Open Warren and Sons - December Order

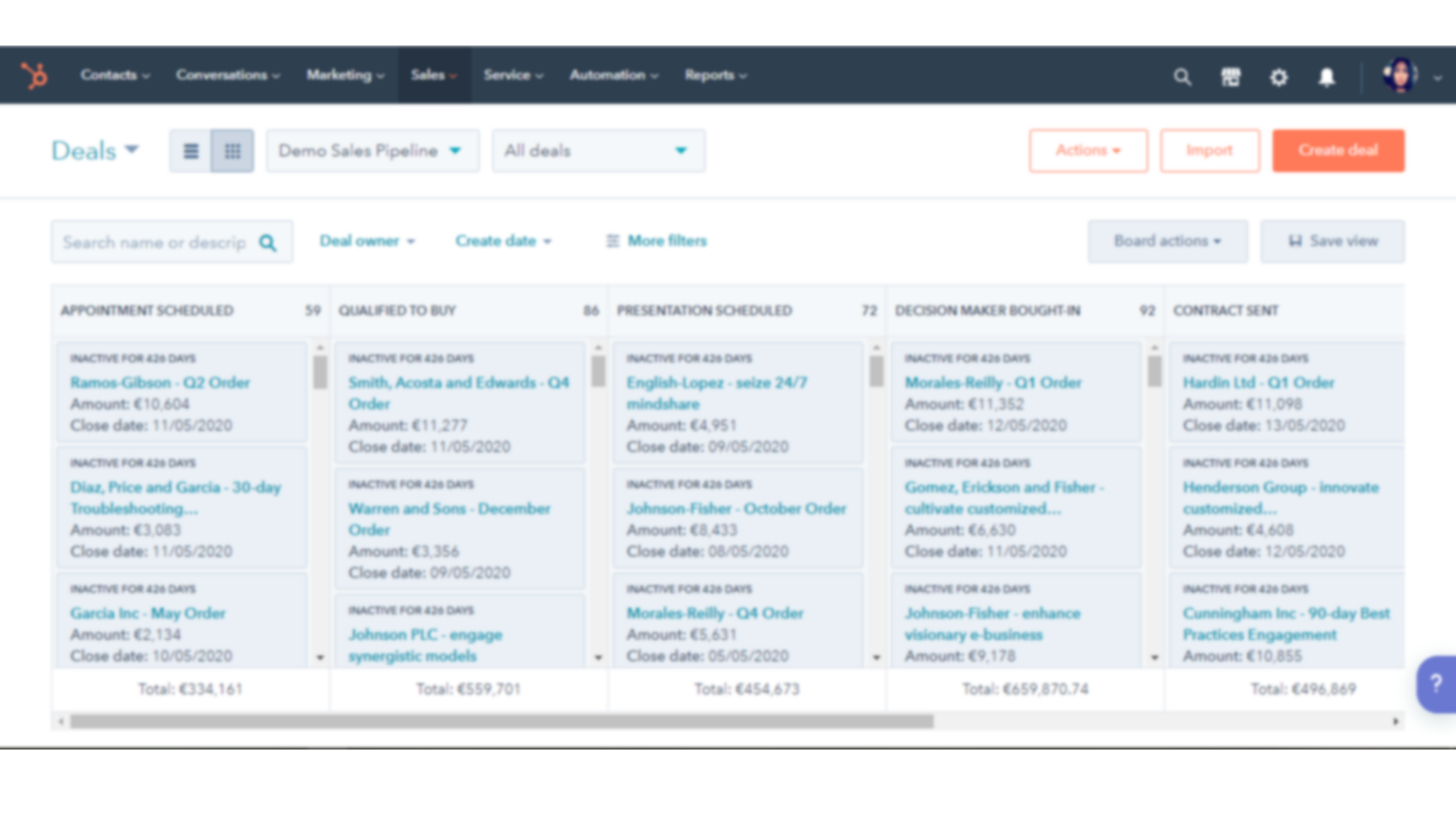coord(449,519)
